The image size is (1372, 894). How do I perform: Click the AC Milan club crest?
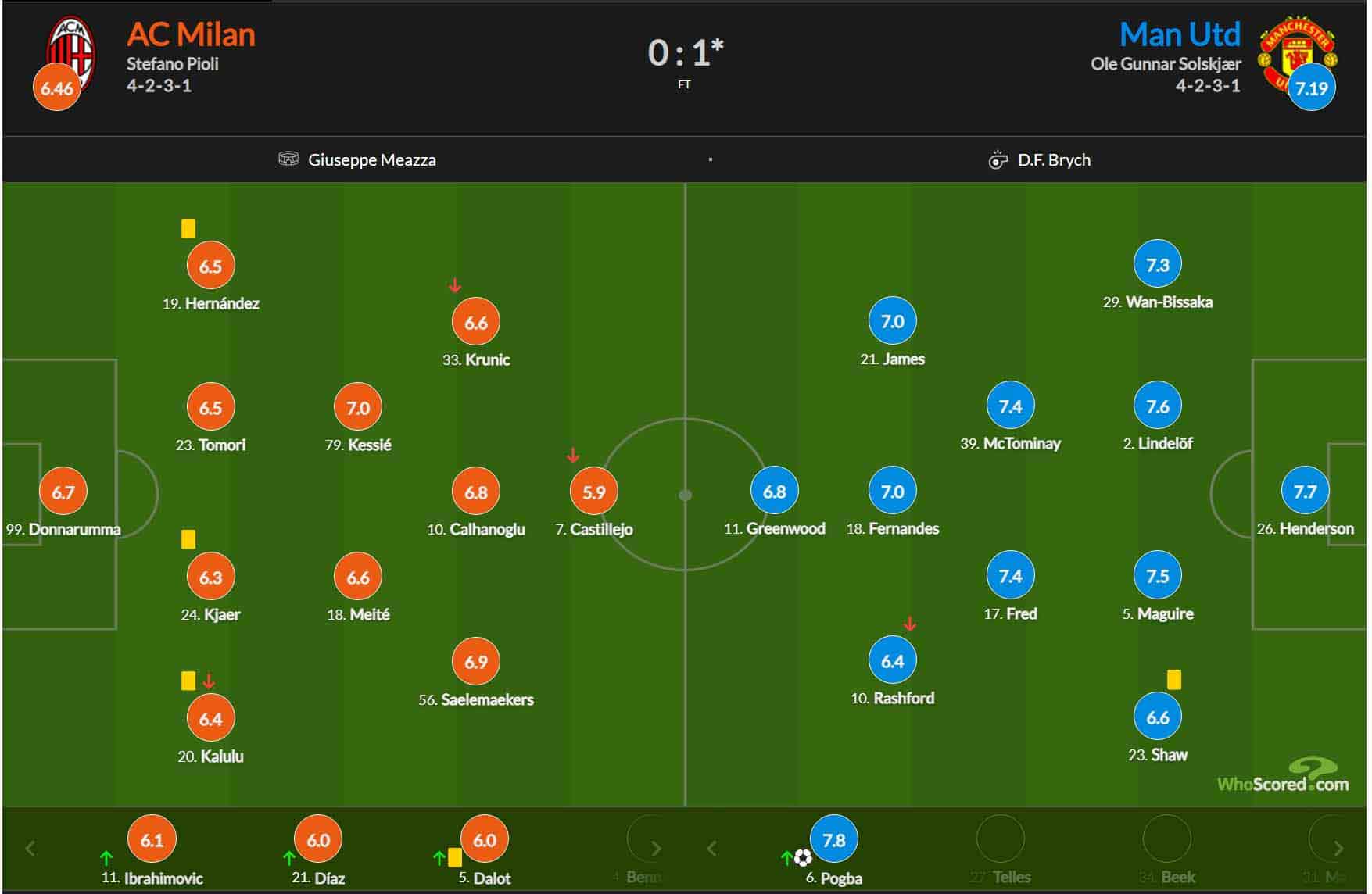pyautogui.click(x=70, y=55)
